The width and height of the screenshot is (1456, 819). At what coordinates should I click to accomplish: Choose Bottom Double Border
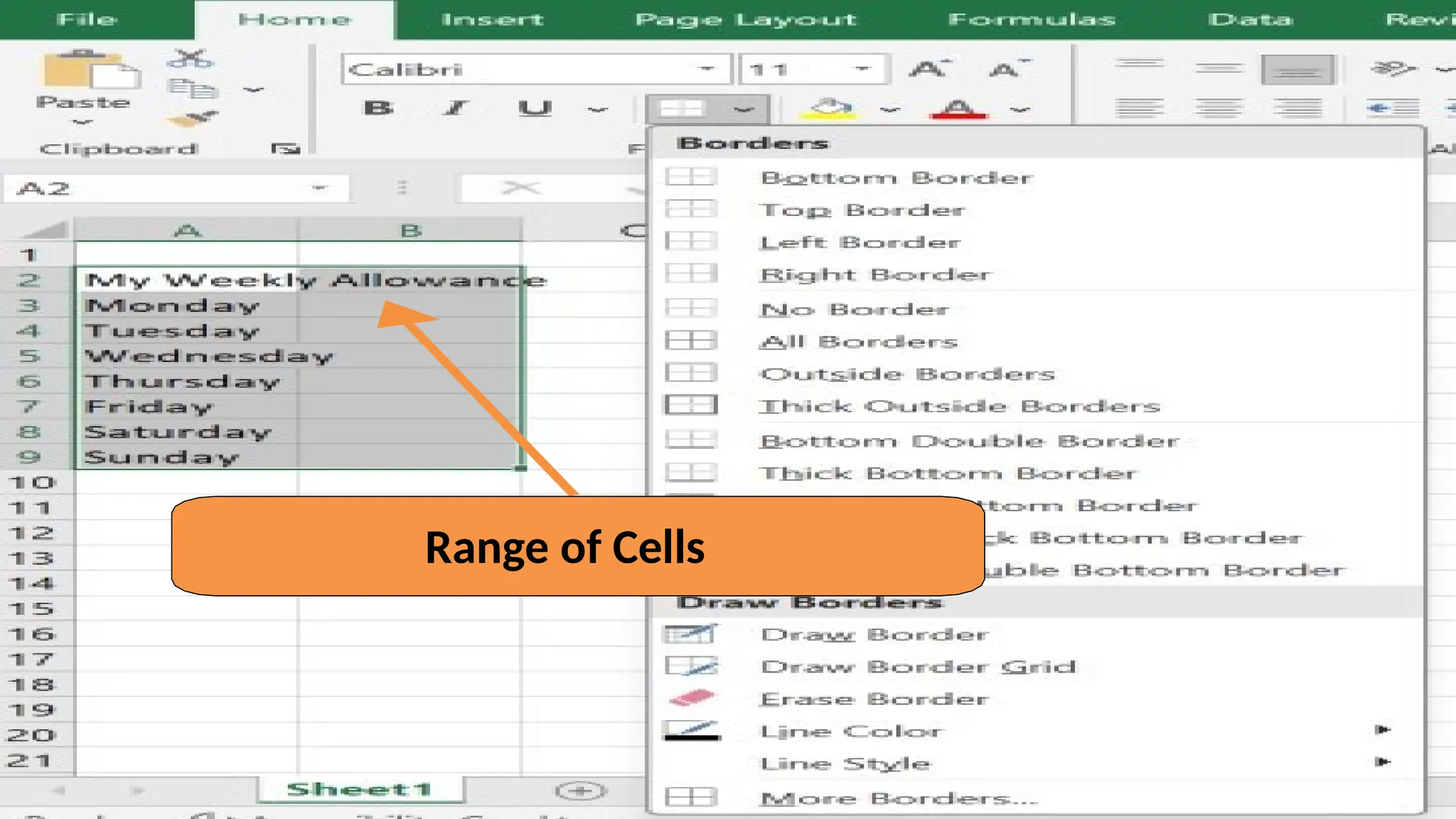tap(1038, 441)
